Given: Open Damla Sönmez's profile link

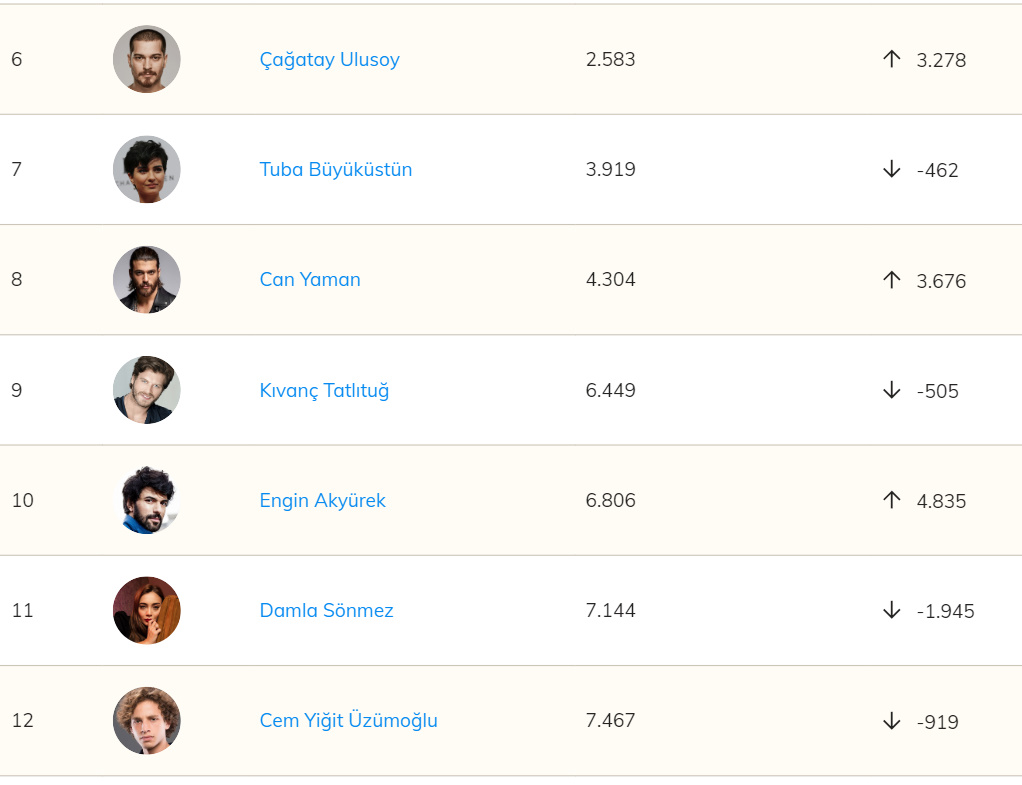Looking at the screenshot, I should (x=326, y=611).
